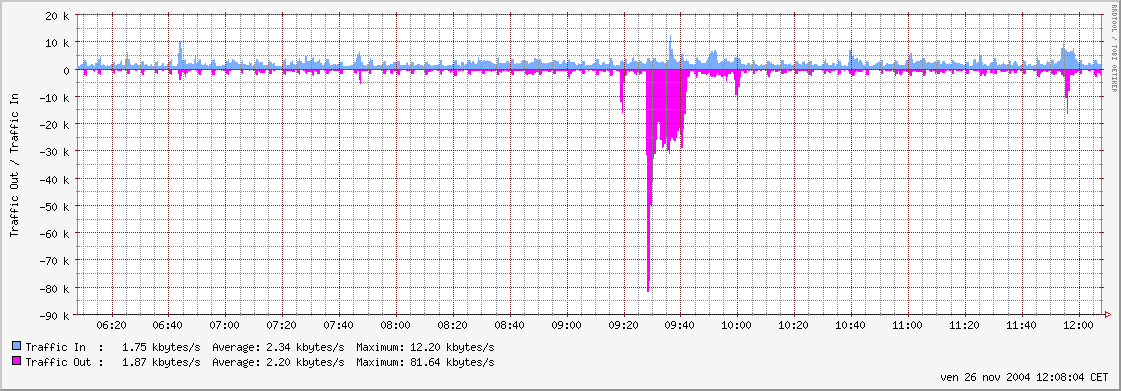This screenshot has width=1121, height=391.
Task: Click the blue Traffic In legend swatch
Action: click(x=16, y=347)
